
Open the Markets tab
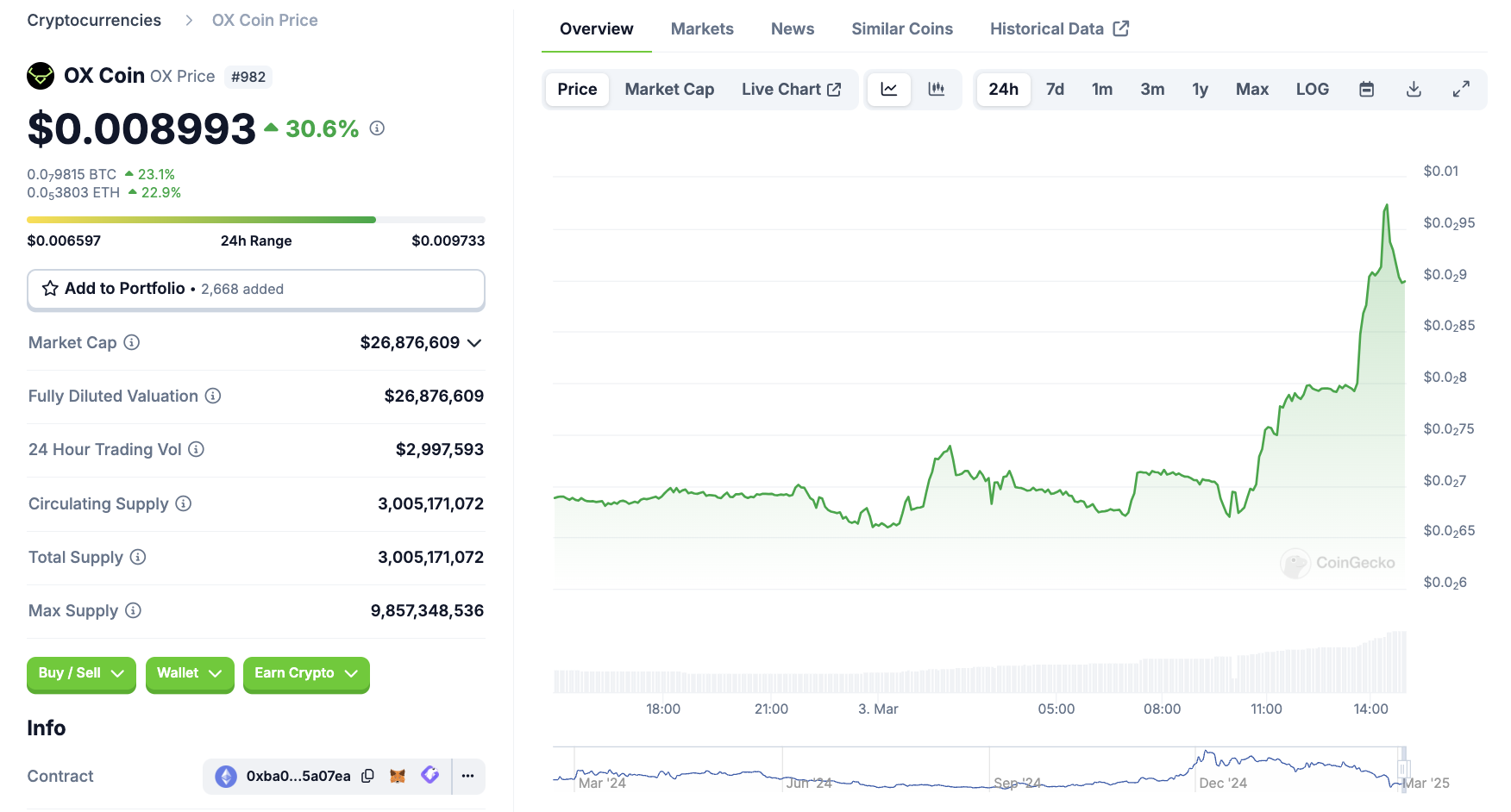tap(702, 29)
